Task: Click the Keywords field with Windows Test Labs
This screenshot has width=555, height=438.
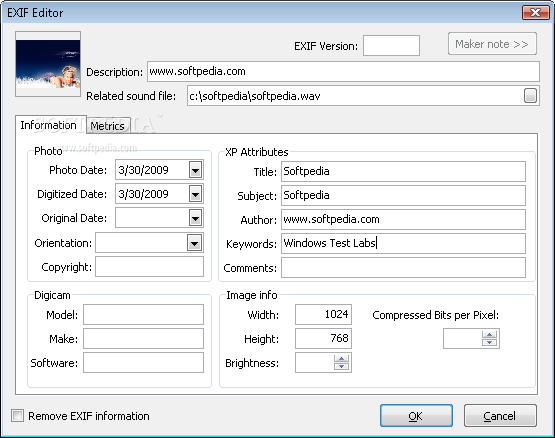Action: pos(404,243)
